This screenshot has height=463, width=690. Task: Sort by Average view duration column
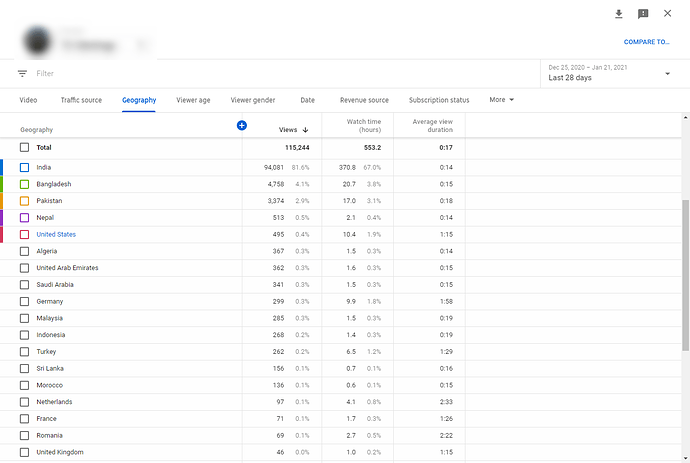433,125
